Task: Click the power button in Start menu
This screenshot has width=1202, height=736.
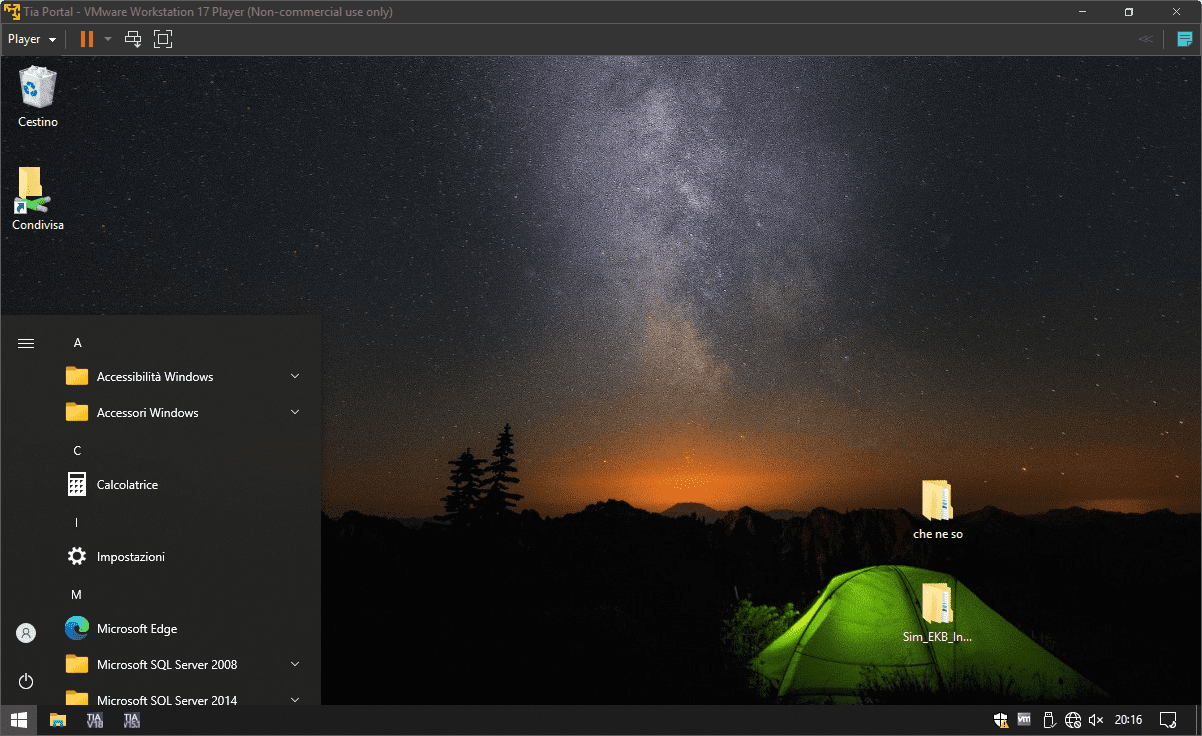Action: (26, 681)
